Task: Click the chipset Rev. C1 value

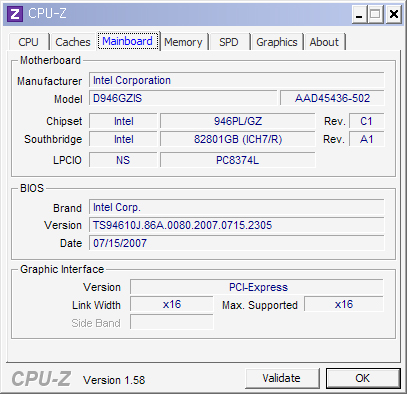Action: coord(366,121)
